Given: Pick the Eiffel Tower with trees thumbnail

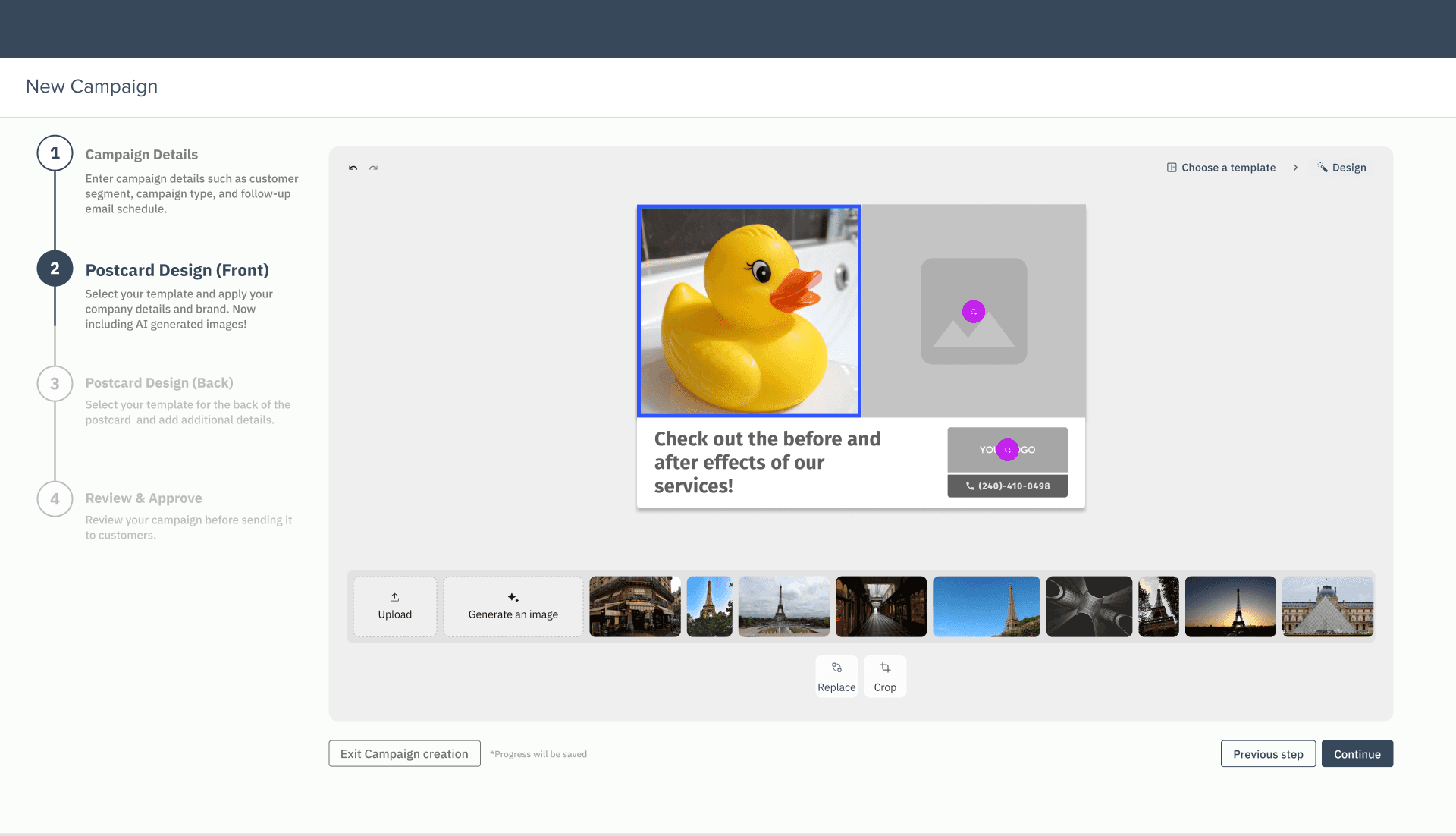Looking at the screenshot, I should [x=710, y=606].
